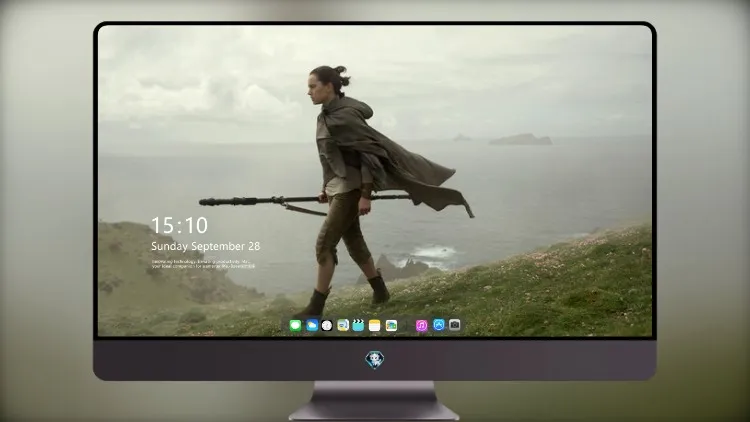
Task: Open the Photos gallery dock icon
Action: 391,326
